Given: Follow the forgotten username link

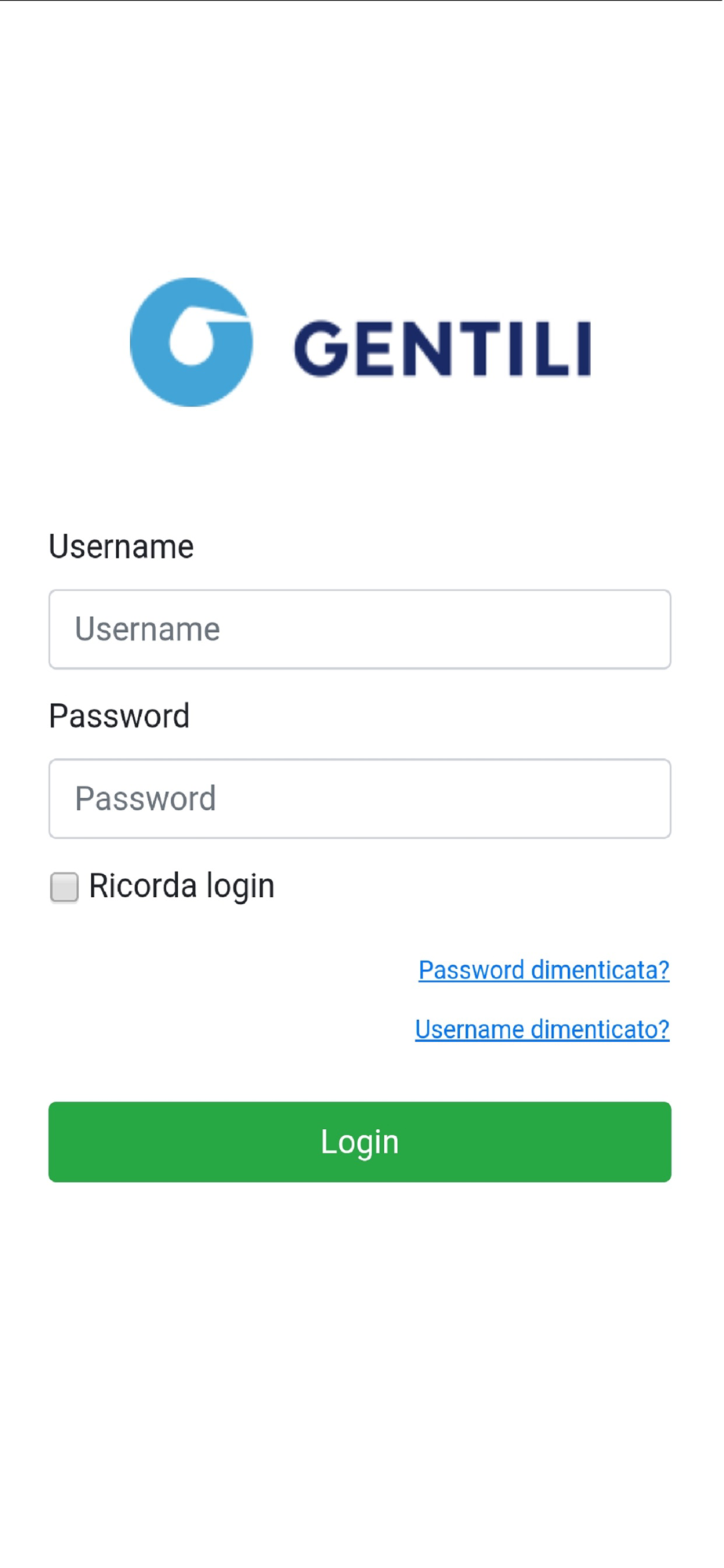Looking at the screenshot, I should pos(542,1029).
